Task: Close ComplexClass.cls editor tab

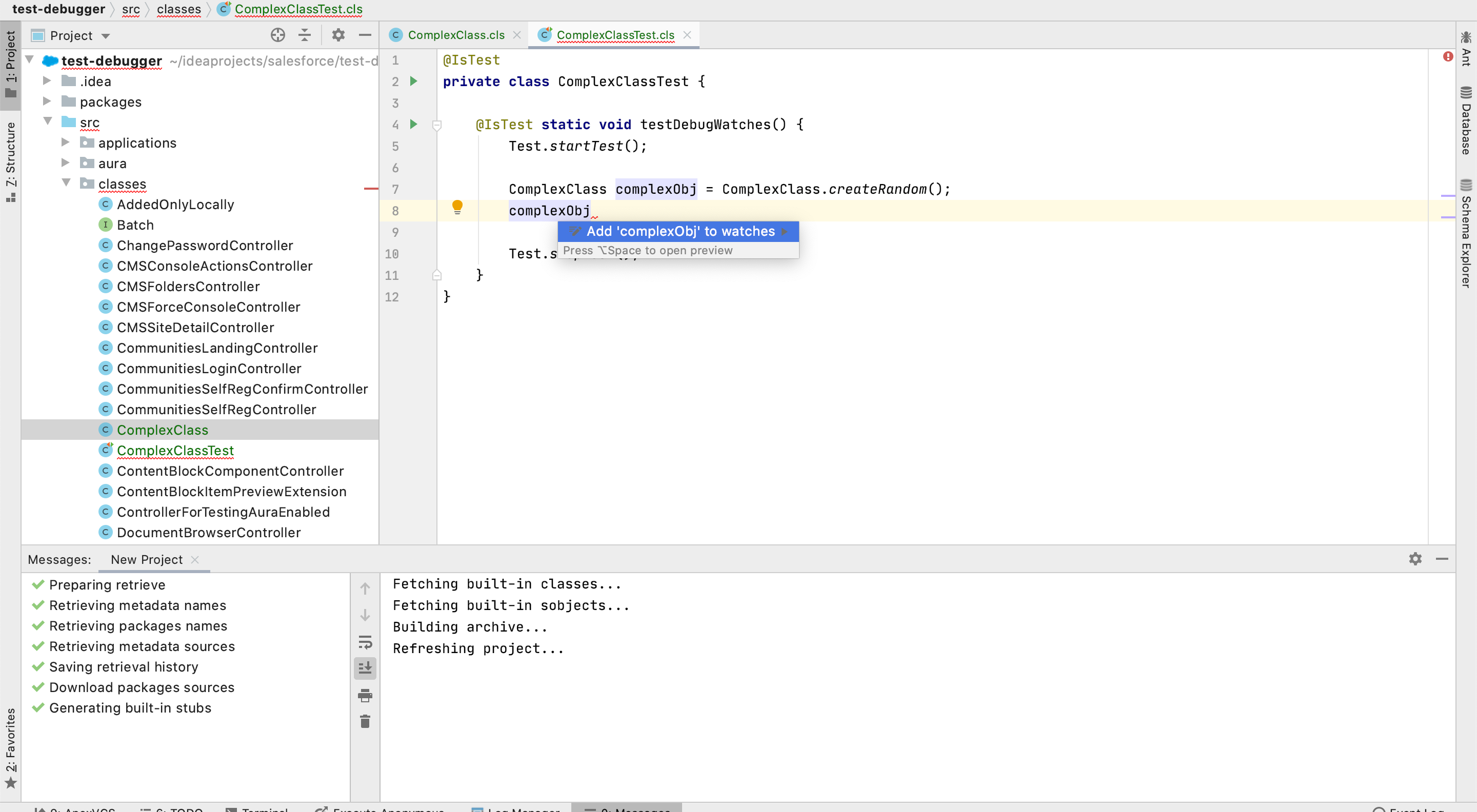Action: click(x=516, y=35)
